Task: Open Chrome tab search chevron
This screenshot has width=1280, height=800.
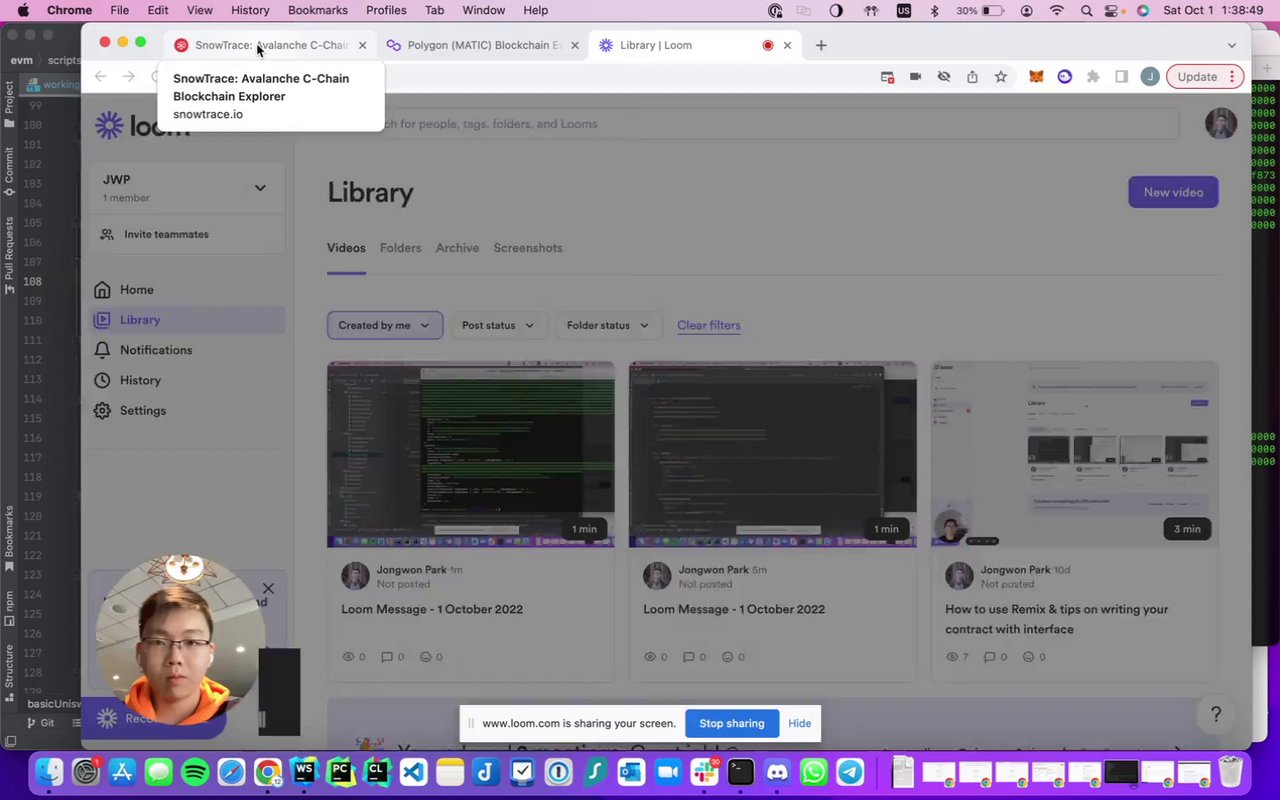Action: [1232, 45]
